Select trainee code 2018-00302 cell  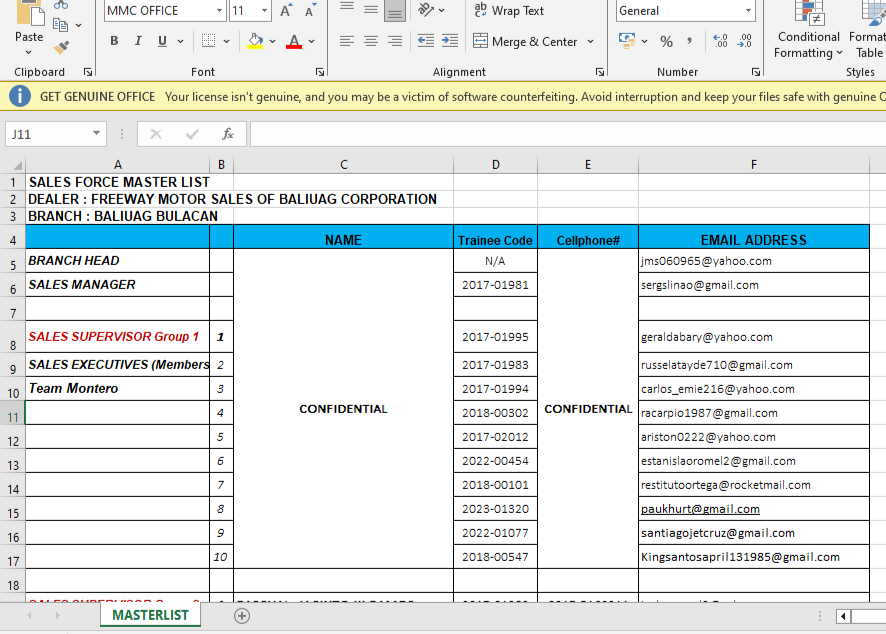point(495,413)
